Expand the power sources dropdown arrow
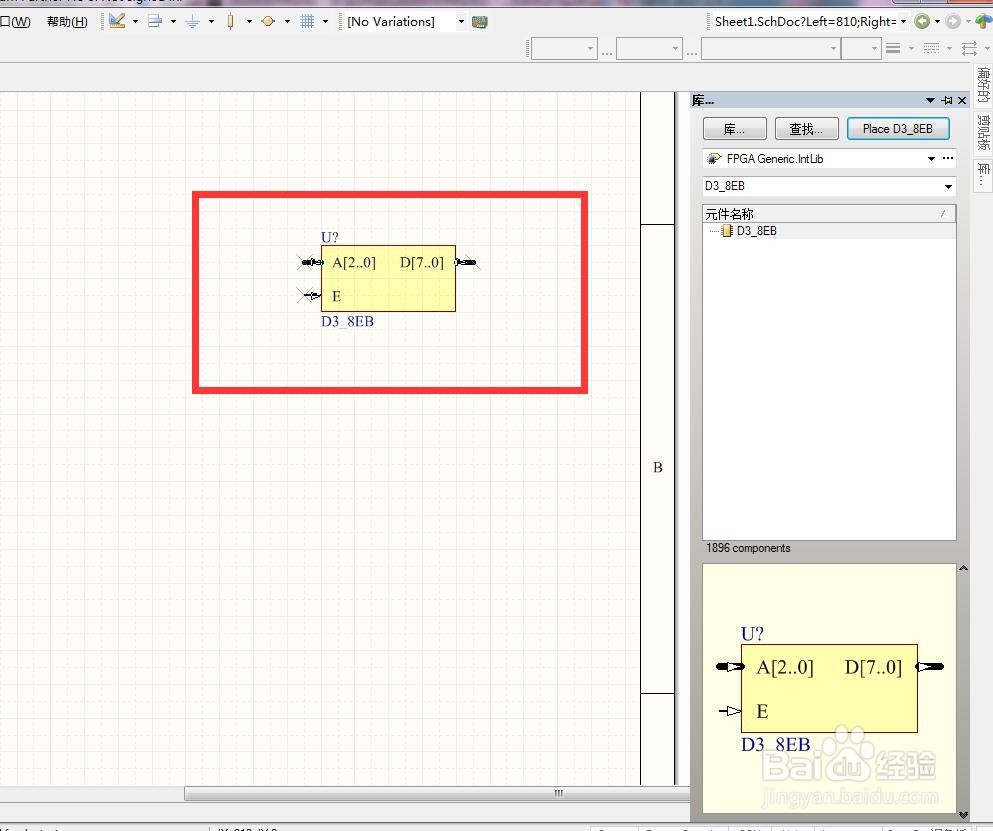 [x=212, y=22]
